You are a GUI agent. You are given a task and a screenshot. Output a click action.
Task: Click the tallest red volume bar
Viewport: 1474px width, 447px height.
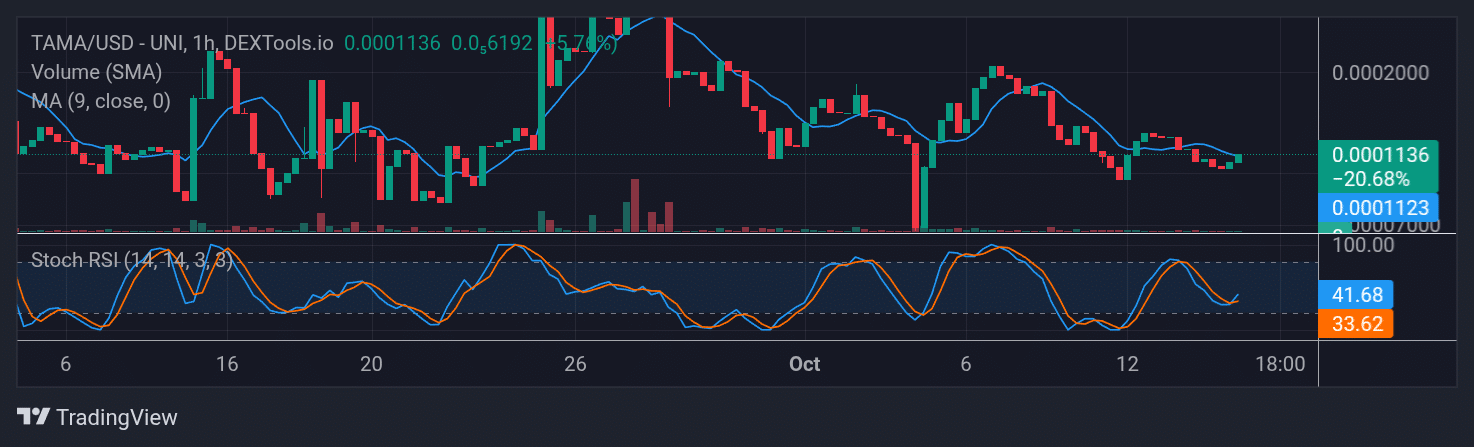(x=634, y=205)
